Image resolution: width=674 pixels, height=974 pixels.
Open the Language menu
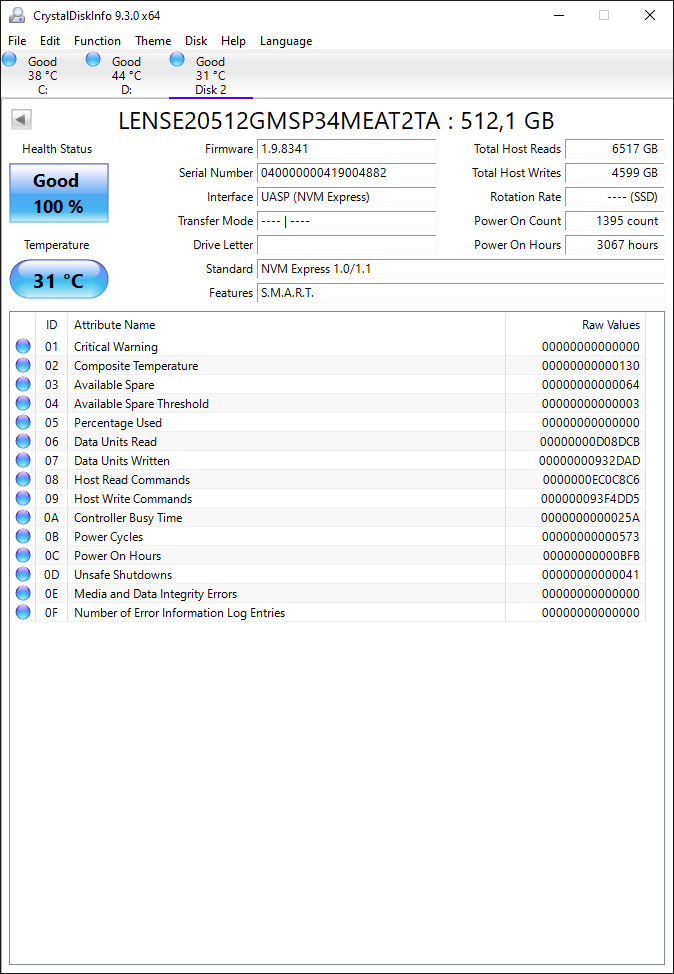pos(286,41)
